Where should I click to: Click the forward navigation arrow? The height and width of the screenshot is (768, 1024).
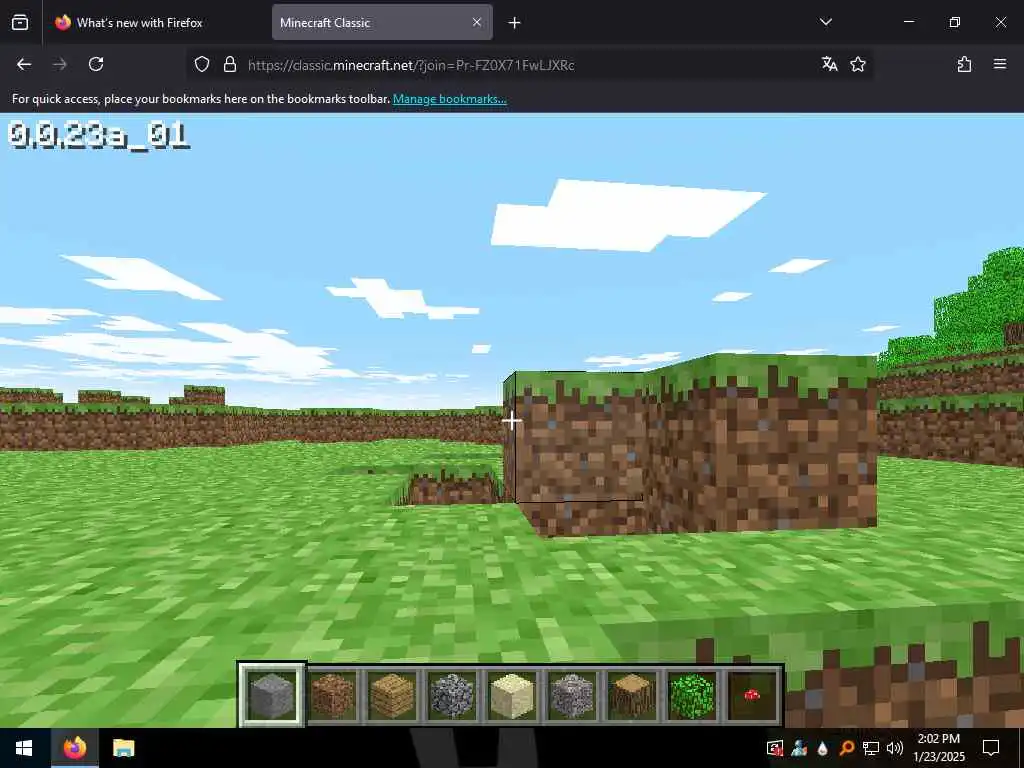click(59, 64)
